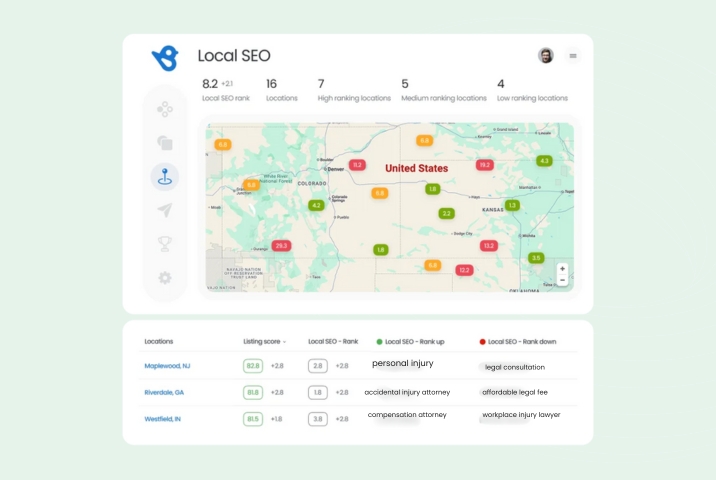Screen dimensions: 716x480
Task: Click the United States map label
Action: point(416,168)
